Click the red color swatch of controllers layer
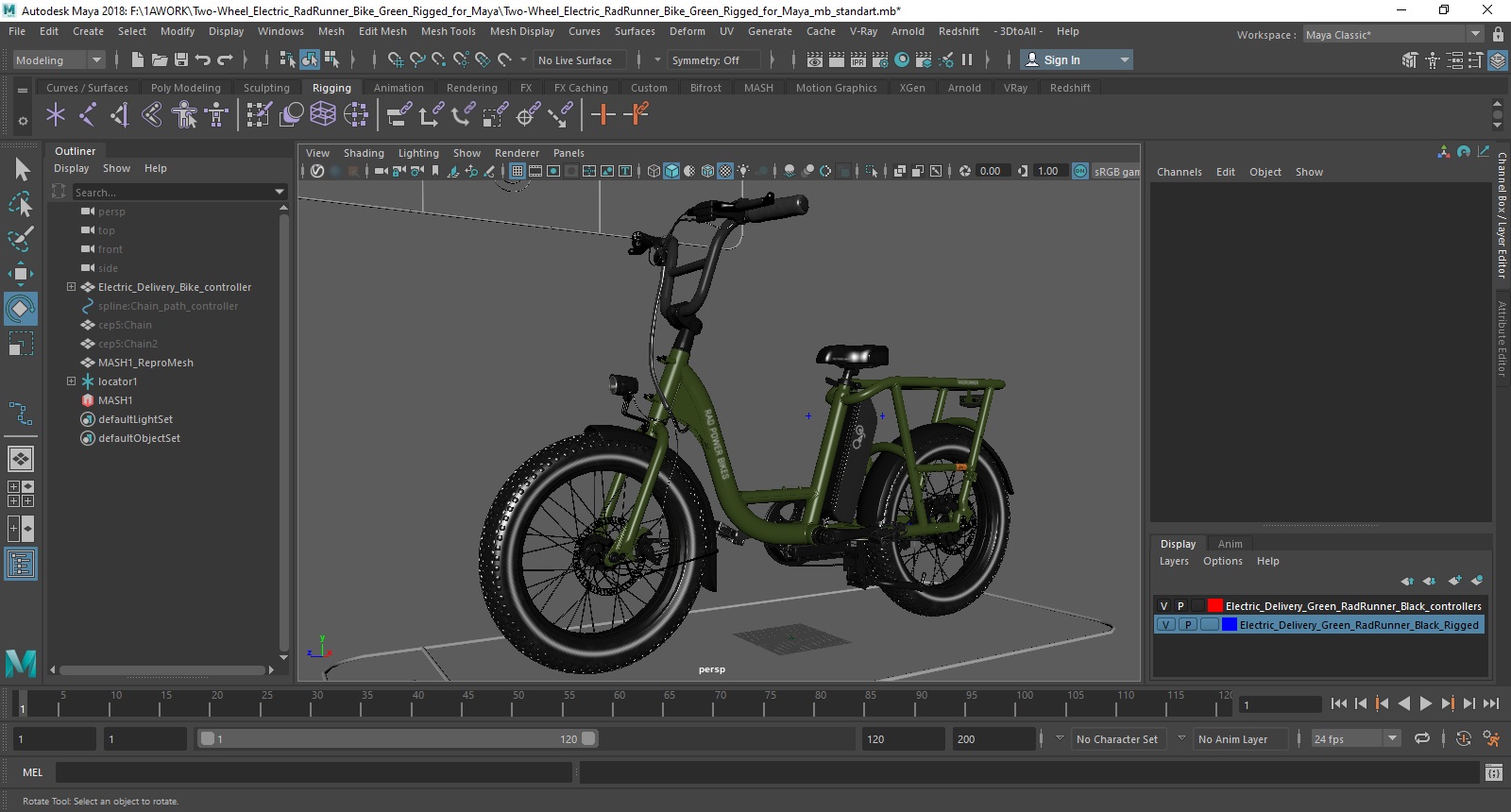1511x812 pixels. tap(1214, 606)
